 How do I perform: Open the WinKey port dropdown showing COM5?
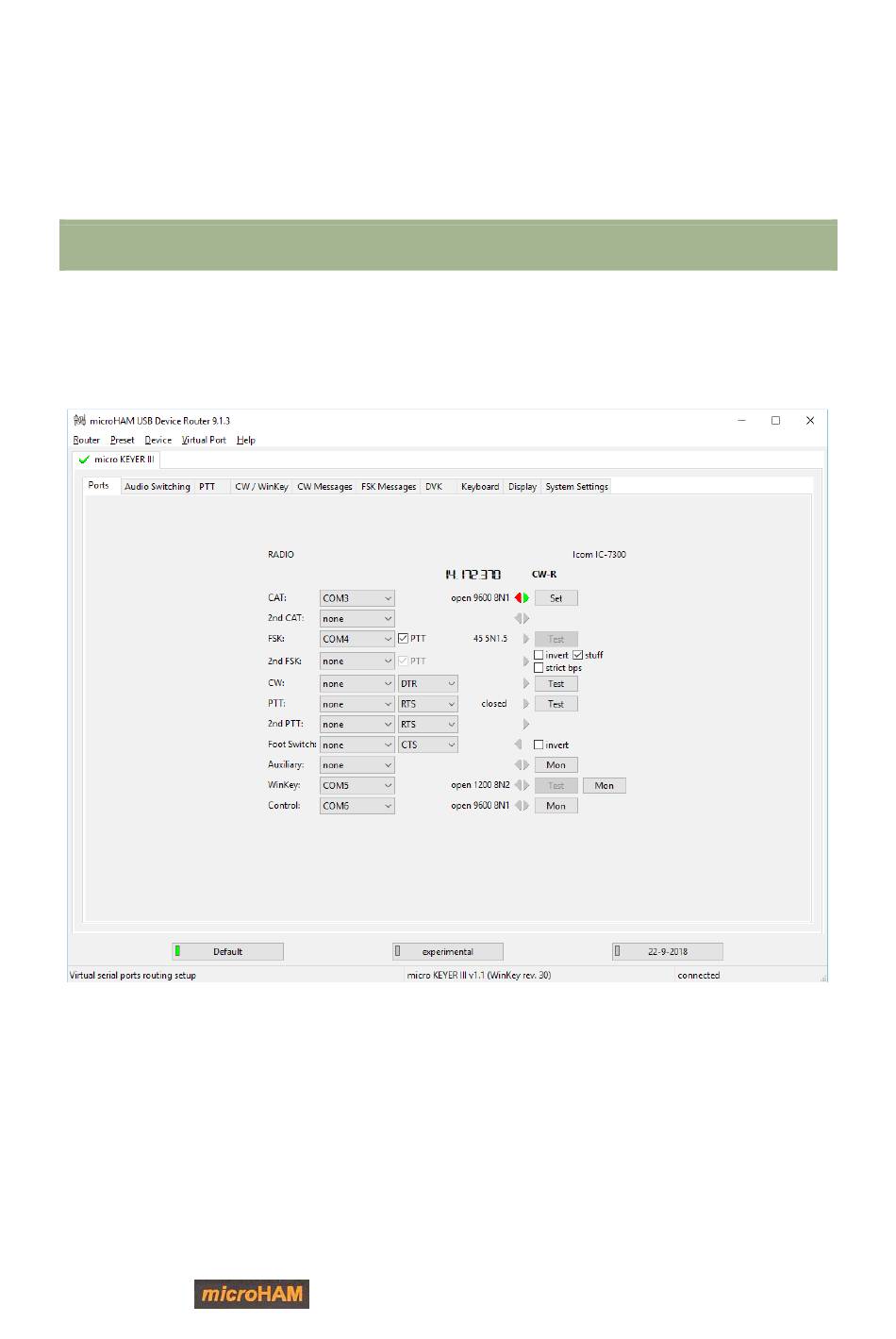(x=357, y=785)
